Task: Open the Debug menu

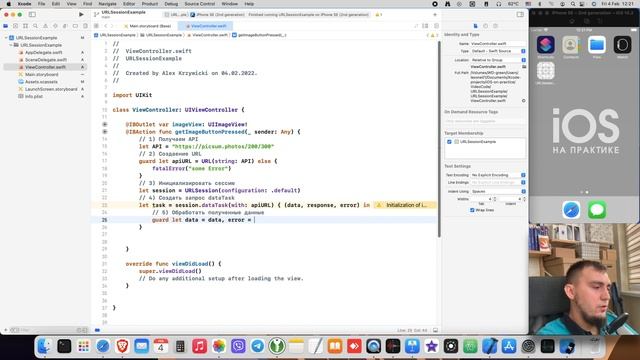Action: 171,4
